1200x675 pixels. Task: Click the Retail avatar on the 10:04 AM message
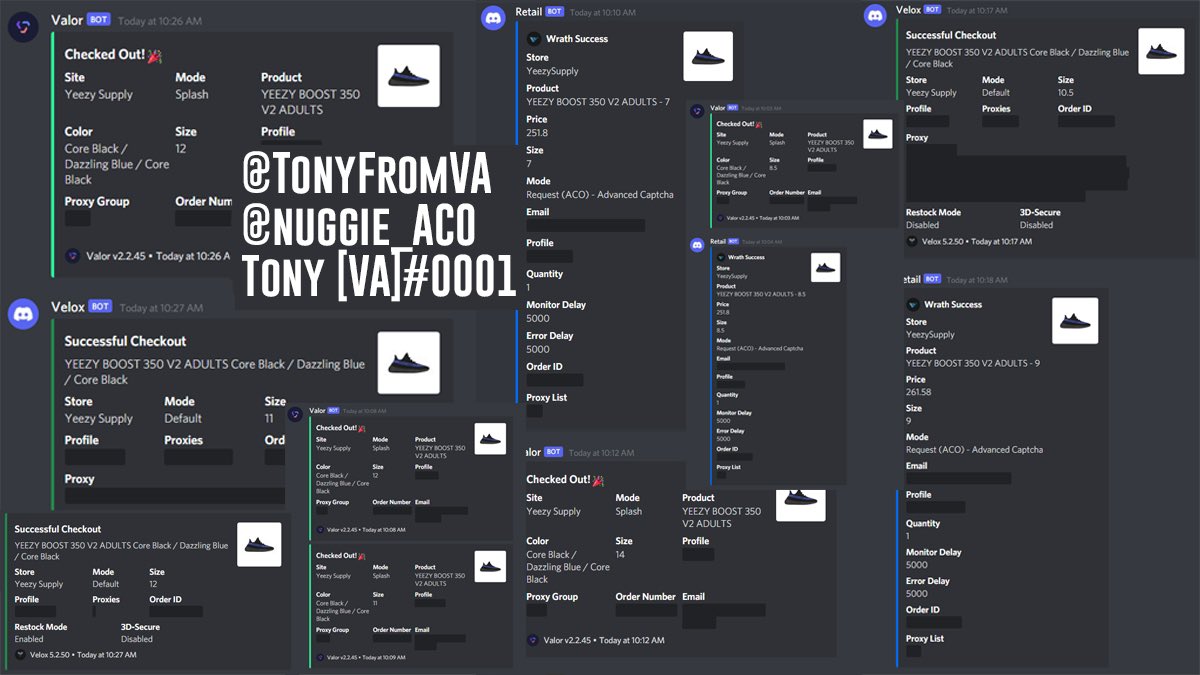pyautogui.click(x=697, y=244)
